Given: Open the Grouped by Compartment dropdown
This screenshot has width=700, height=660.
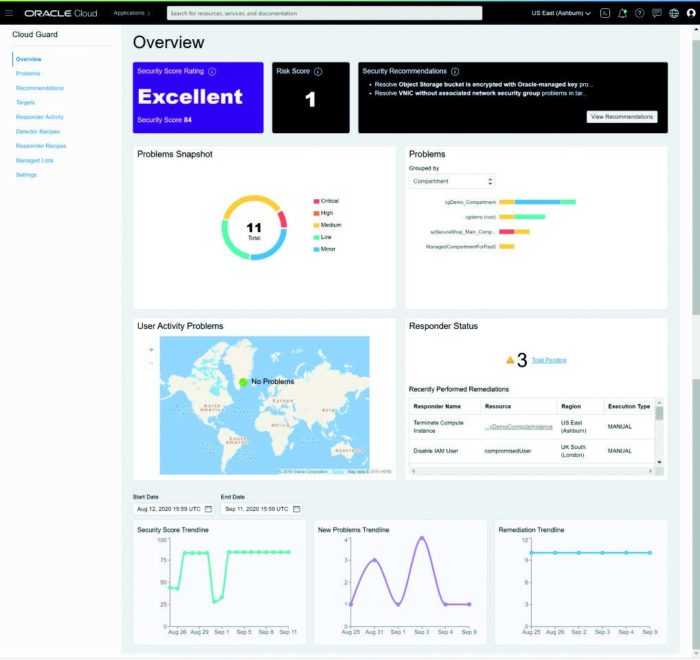Looking at the screenshot, I should pos(452,181).
